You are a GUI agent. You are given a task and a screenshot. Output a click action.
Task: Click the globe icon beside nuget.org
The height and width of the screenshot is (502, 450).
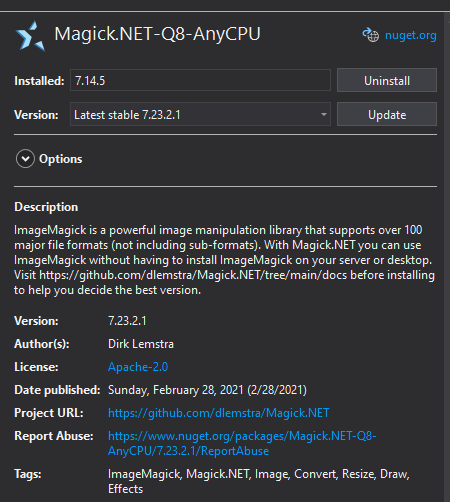point(371,35)
